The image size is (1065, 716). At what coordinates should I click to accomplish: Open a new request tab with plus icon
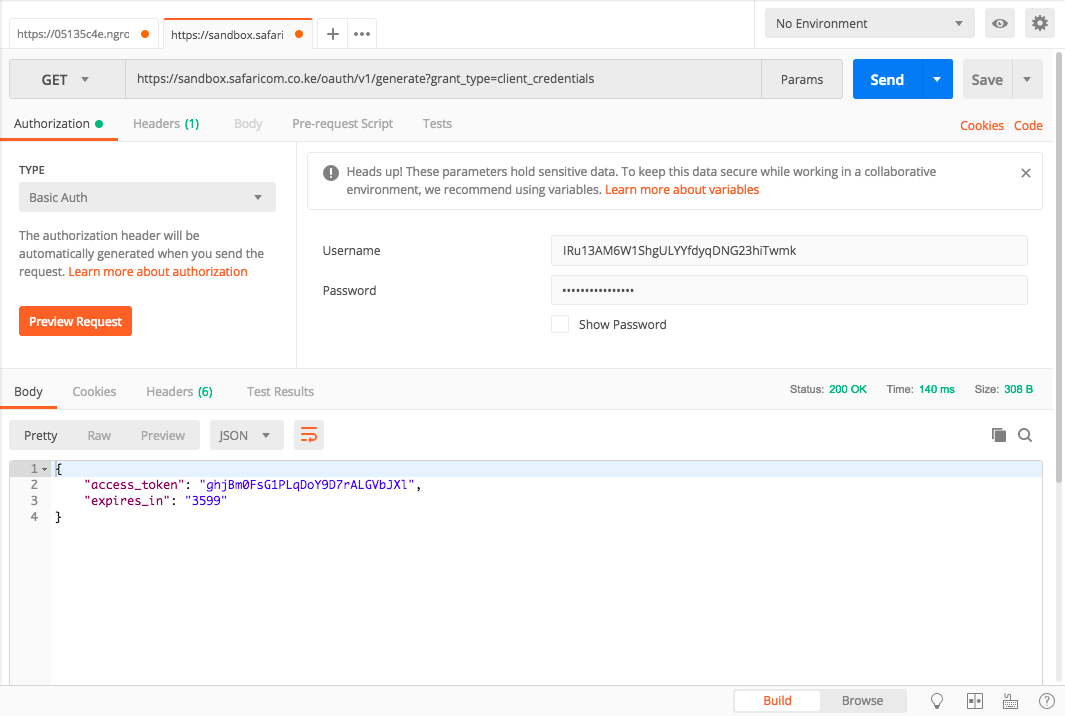click(333, 34)
